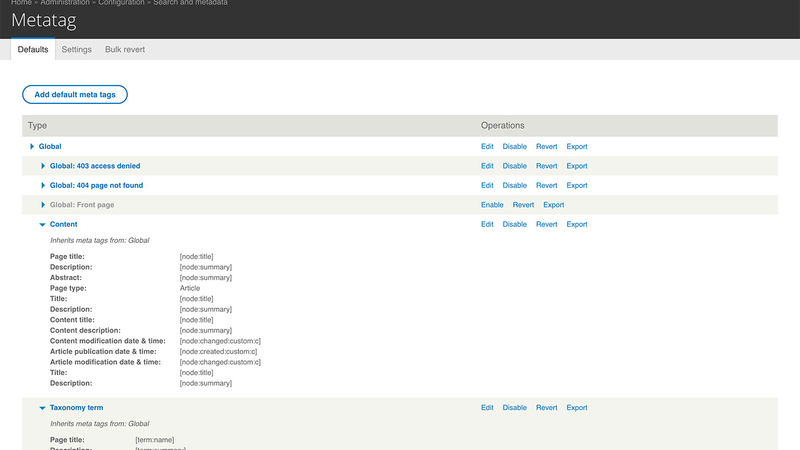This screenshot has width=800, height=450.
Task: Revert Global: 404 page not found
Action: point(546,185)
